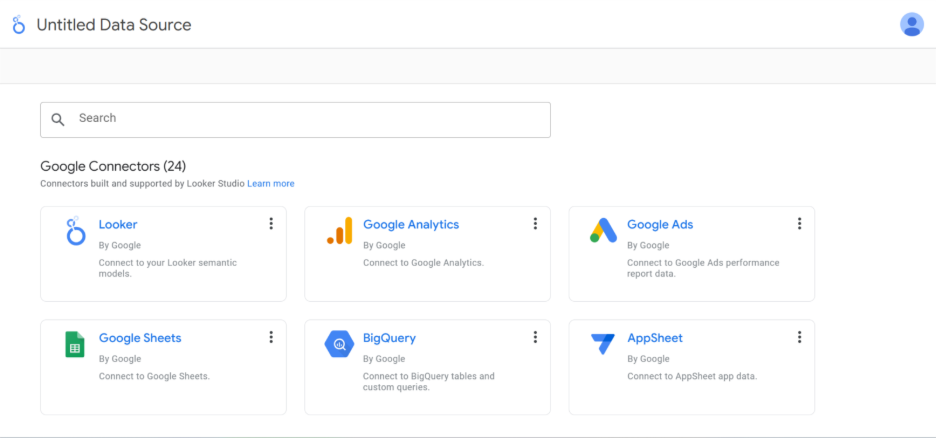Select the BigQuery hexagon icon
The width and height of the screenshot is (936, 438).
(339, 345)
